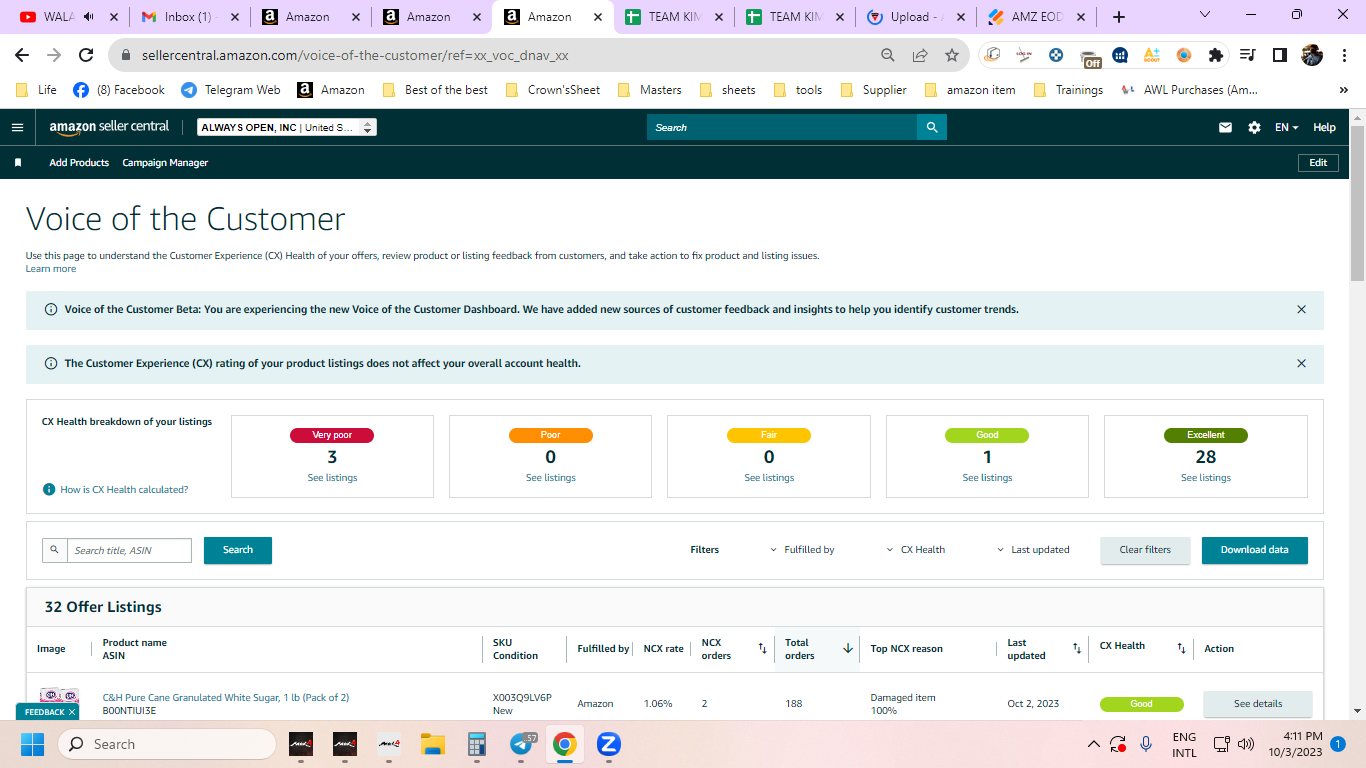Open the AMZScout extension icon

click(x=1152, y=55)
